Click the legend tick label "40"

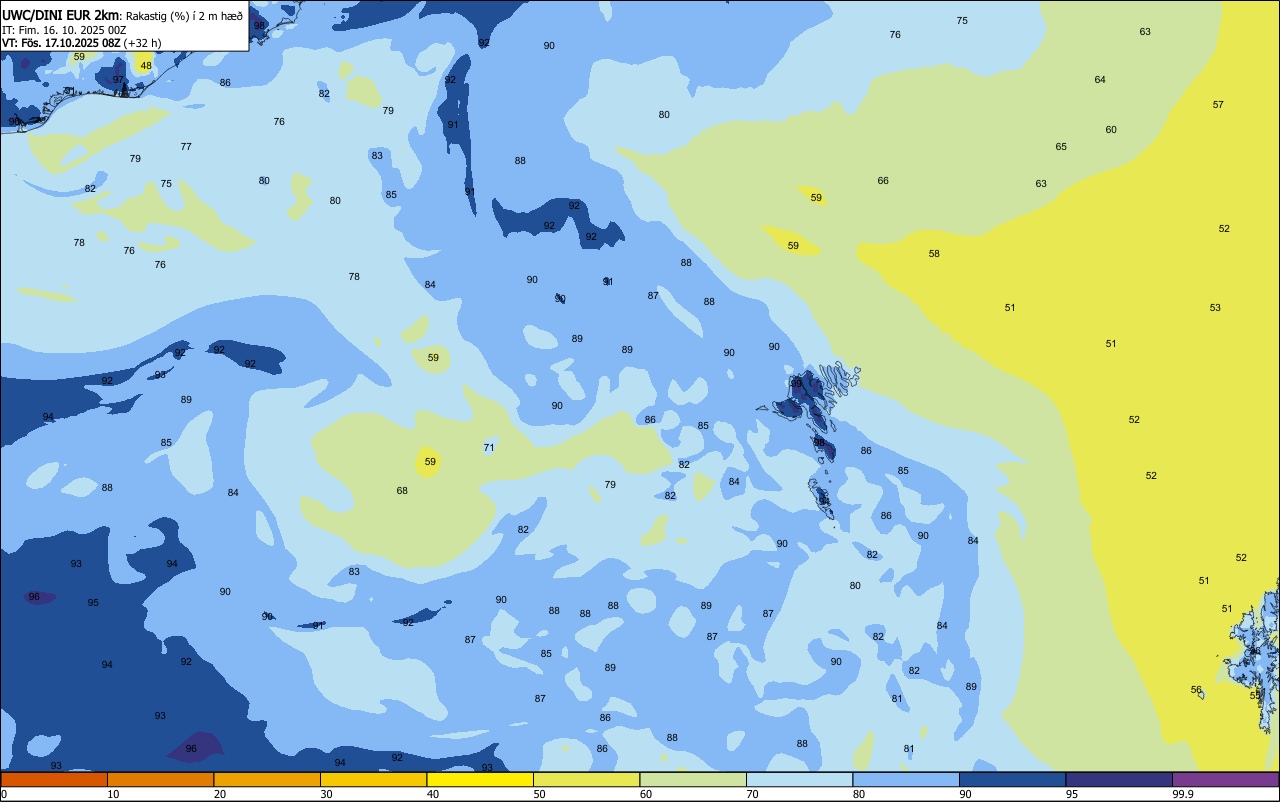point(433,794)
